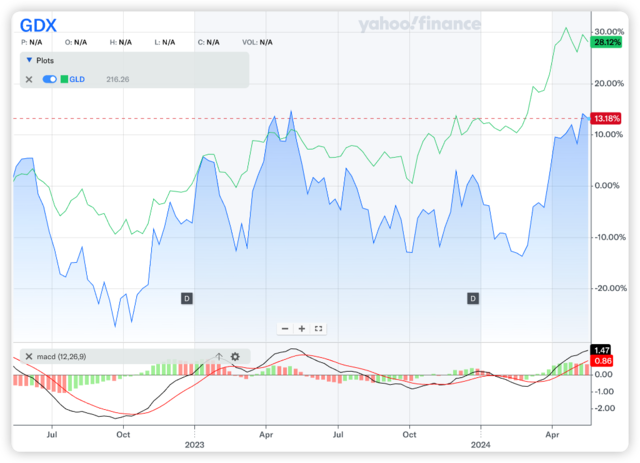Screen dimensions: 640x463
Task: Enter full screen chart view
Action: click(x=318, y=328)
